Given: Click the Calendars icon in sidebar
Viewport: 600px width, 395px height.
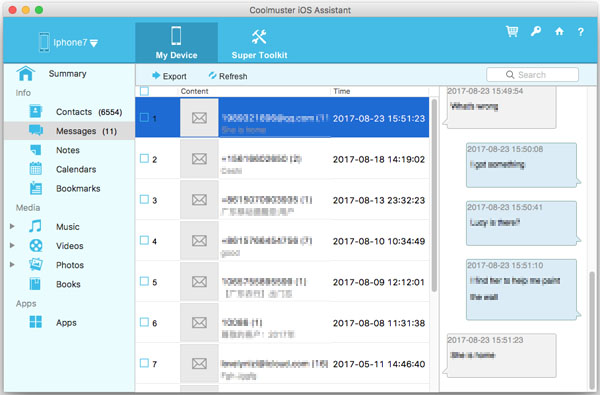Looking at the screenshot, I should 36,169.
